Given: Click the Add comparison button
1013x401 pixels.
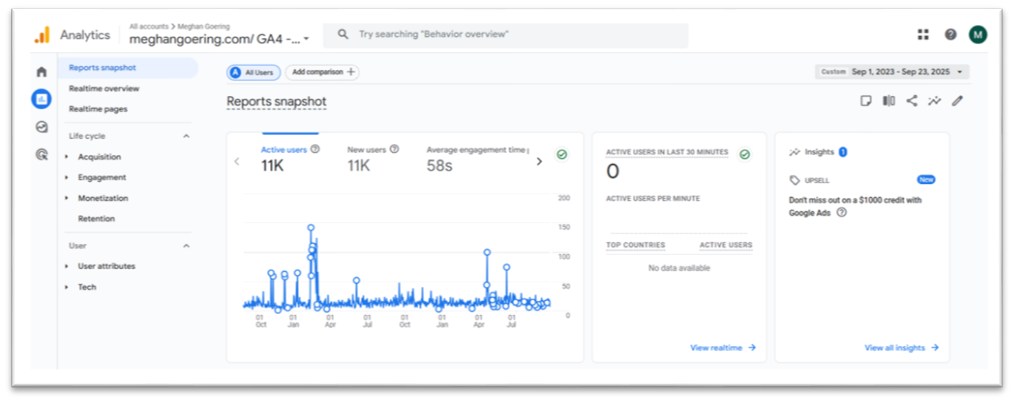Looking at the screenshot, I should pyautogui.click(x=321, y=72).
